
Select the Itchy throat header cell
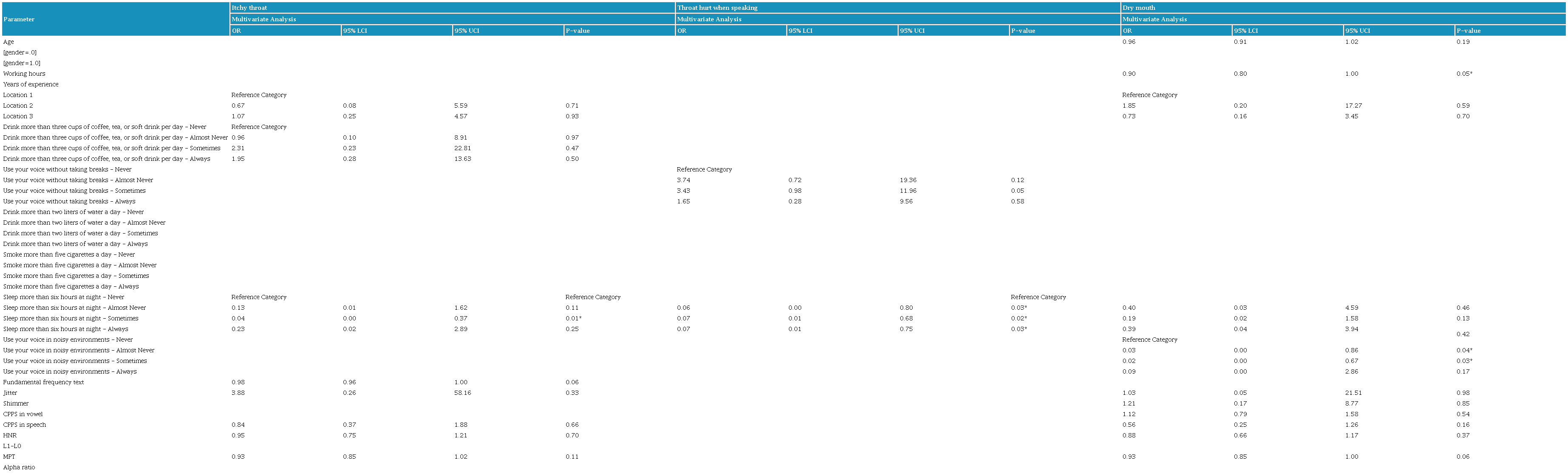tap(249, 7)
